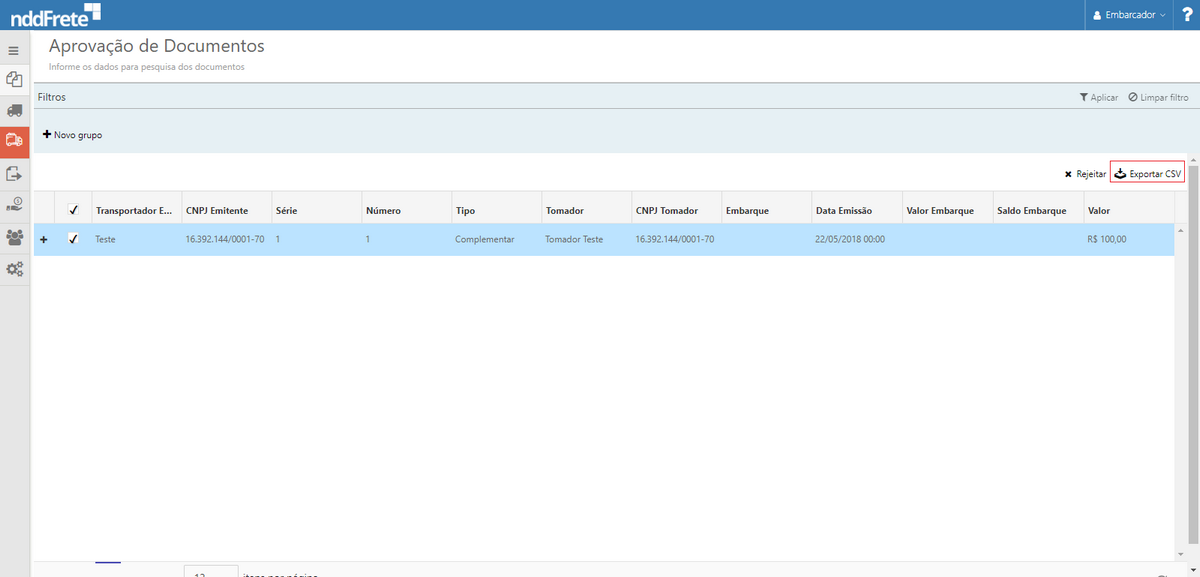Add a filter with Novo grupo
1200x577 pixels.
[72, 135]
